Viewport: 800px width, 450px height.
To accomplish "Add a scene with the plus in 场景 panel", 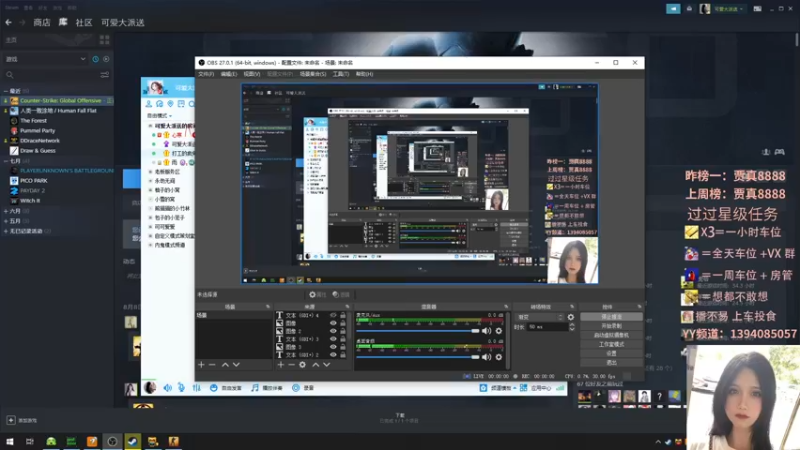I will click(x=201, y=365).
